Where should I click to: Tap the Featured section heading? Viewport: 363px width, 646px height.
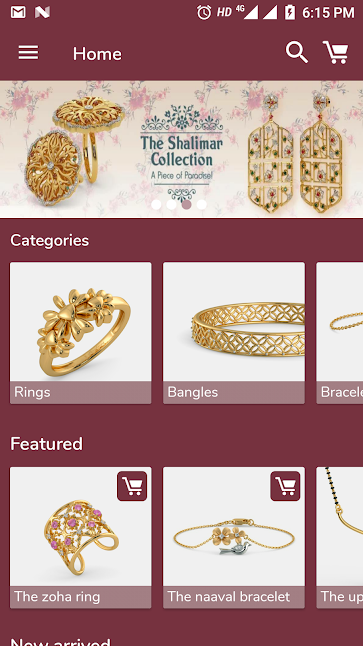pyautogui.click(x=47, y=444)
